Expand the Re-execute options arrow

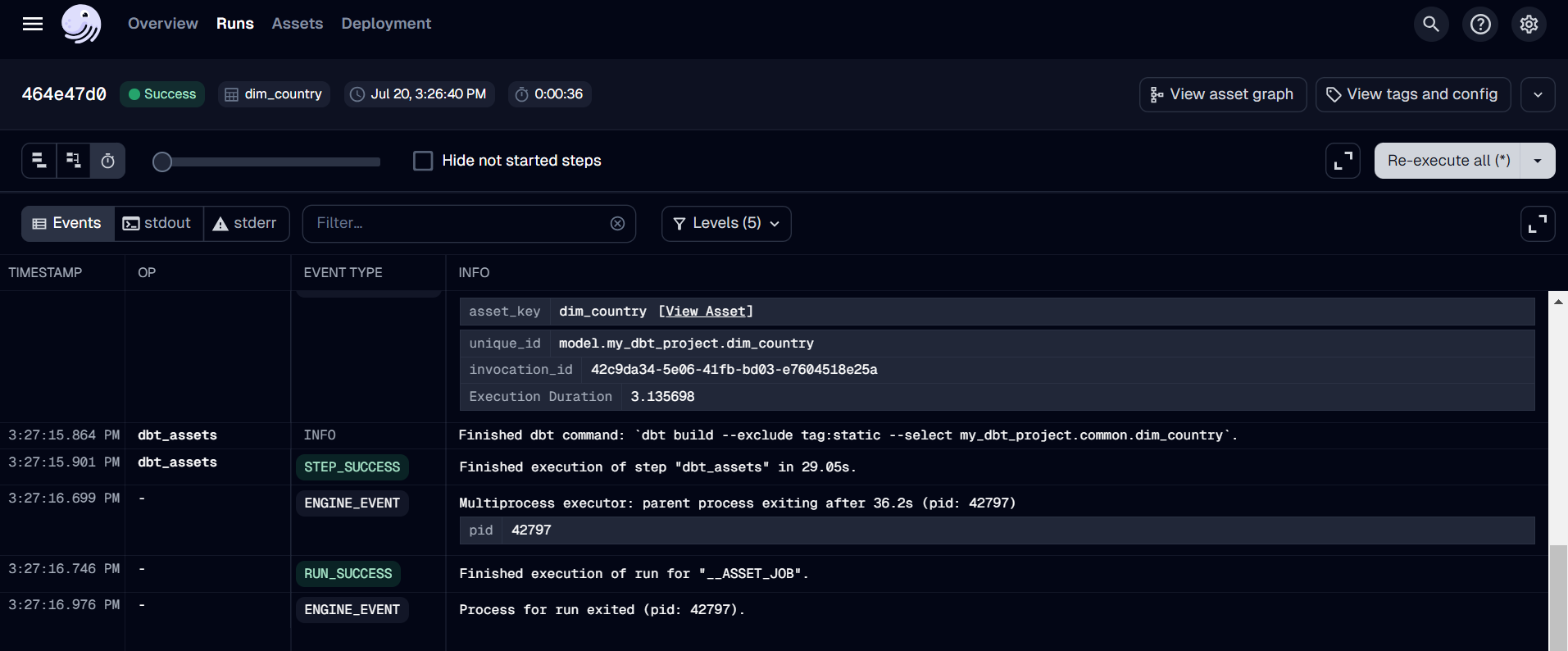(1538, 161)
